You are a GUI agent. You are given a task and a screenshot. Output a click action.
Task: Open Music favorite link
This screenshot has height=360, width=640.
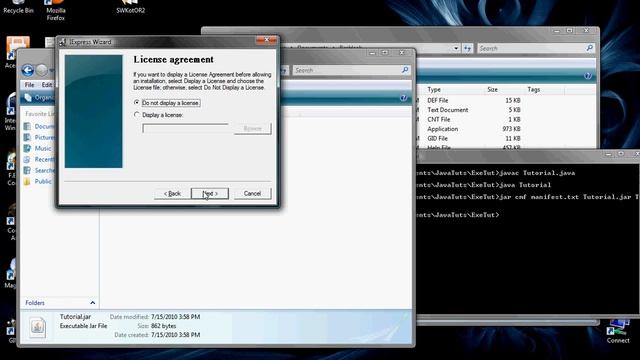(38, 149)
